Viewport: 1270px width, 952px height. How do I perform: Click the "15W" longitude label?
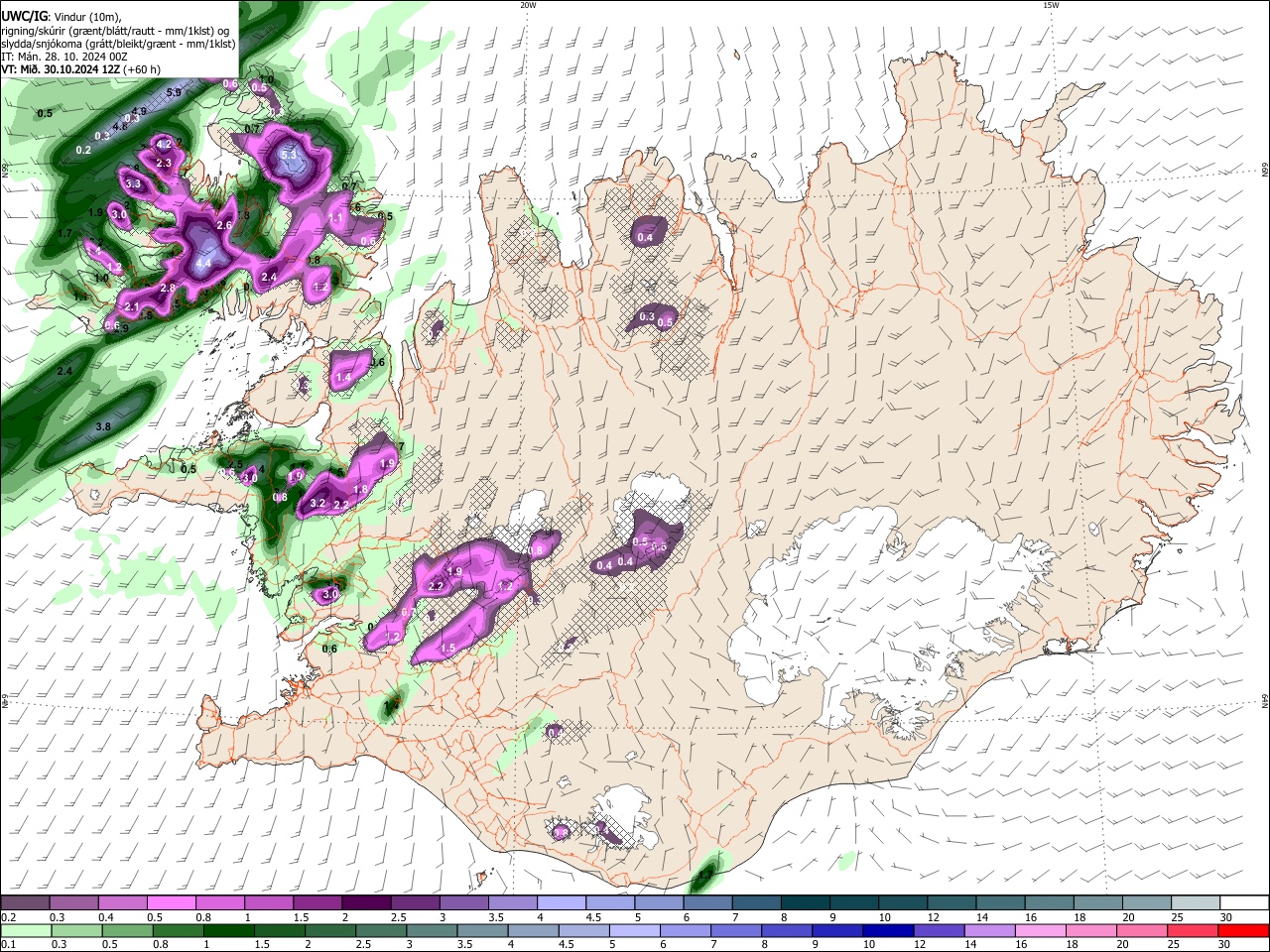click(x=1051, y=5)
